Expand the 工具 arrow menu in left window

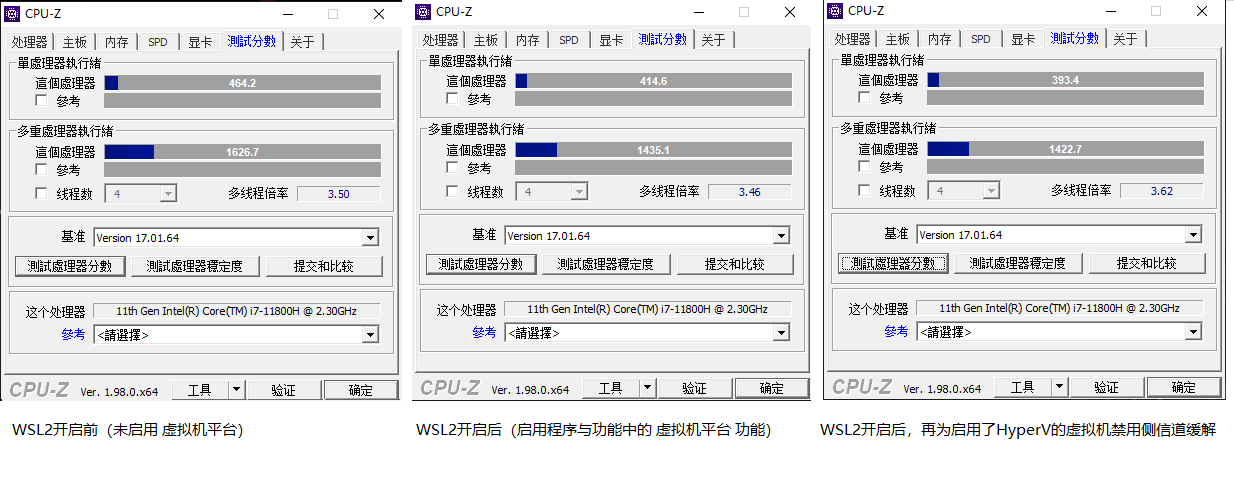pos(236,390)
